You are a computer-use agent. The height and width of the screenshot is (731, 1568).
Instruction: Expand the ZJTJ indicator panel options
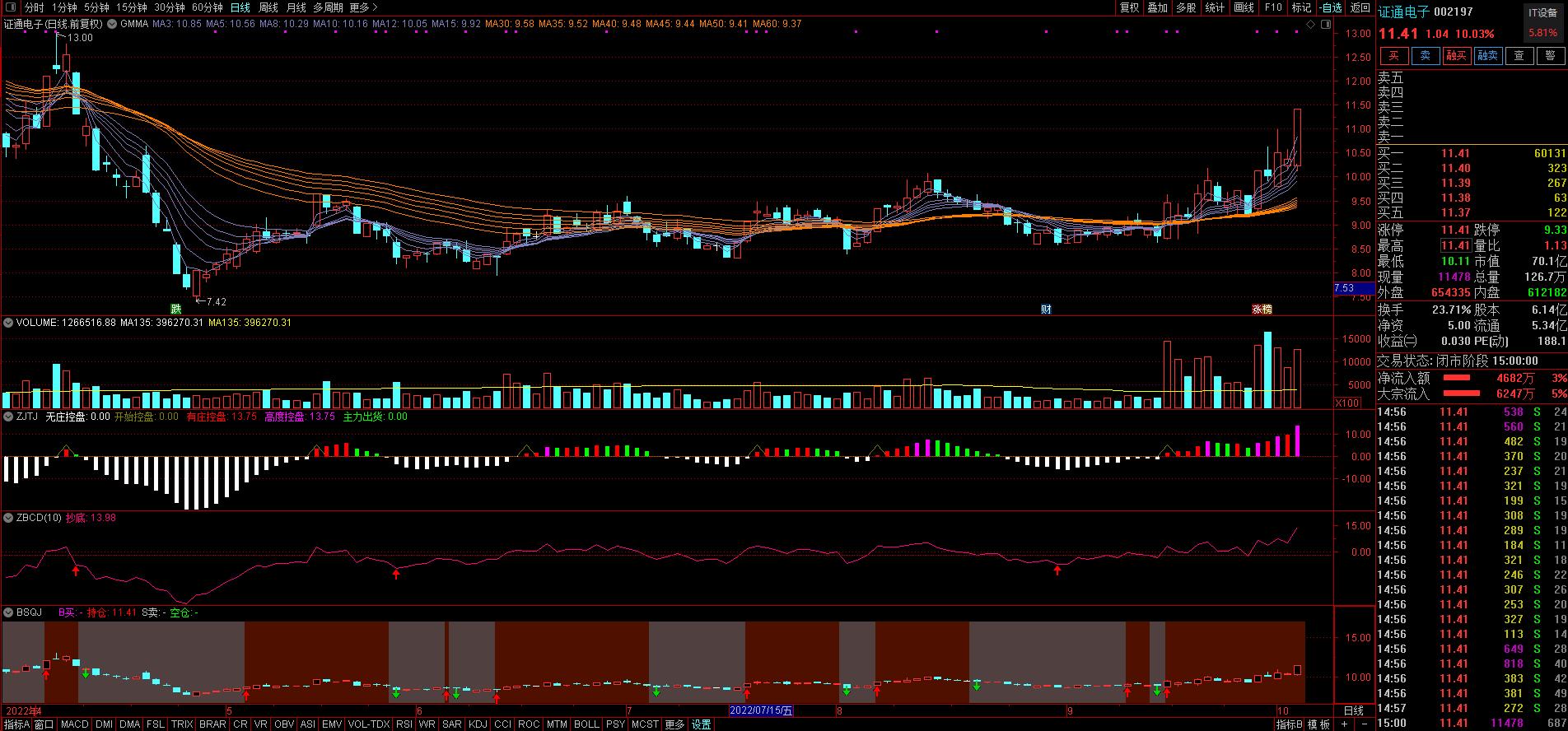(x=8, y=417)
